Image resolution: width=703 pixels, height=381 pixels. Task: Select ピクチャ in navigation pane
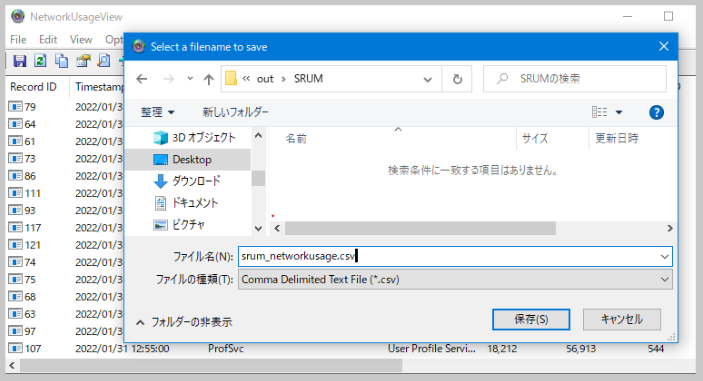click(179, 225)
